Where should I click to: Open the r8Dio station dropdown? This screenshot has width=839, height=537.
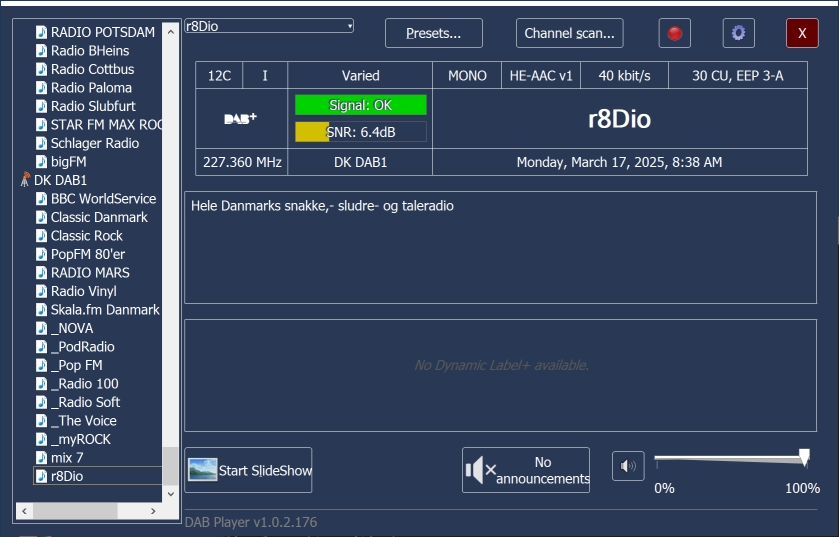tap(348, 26)
